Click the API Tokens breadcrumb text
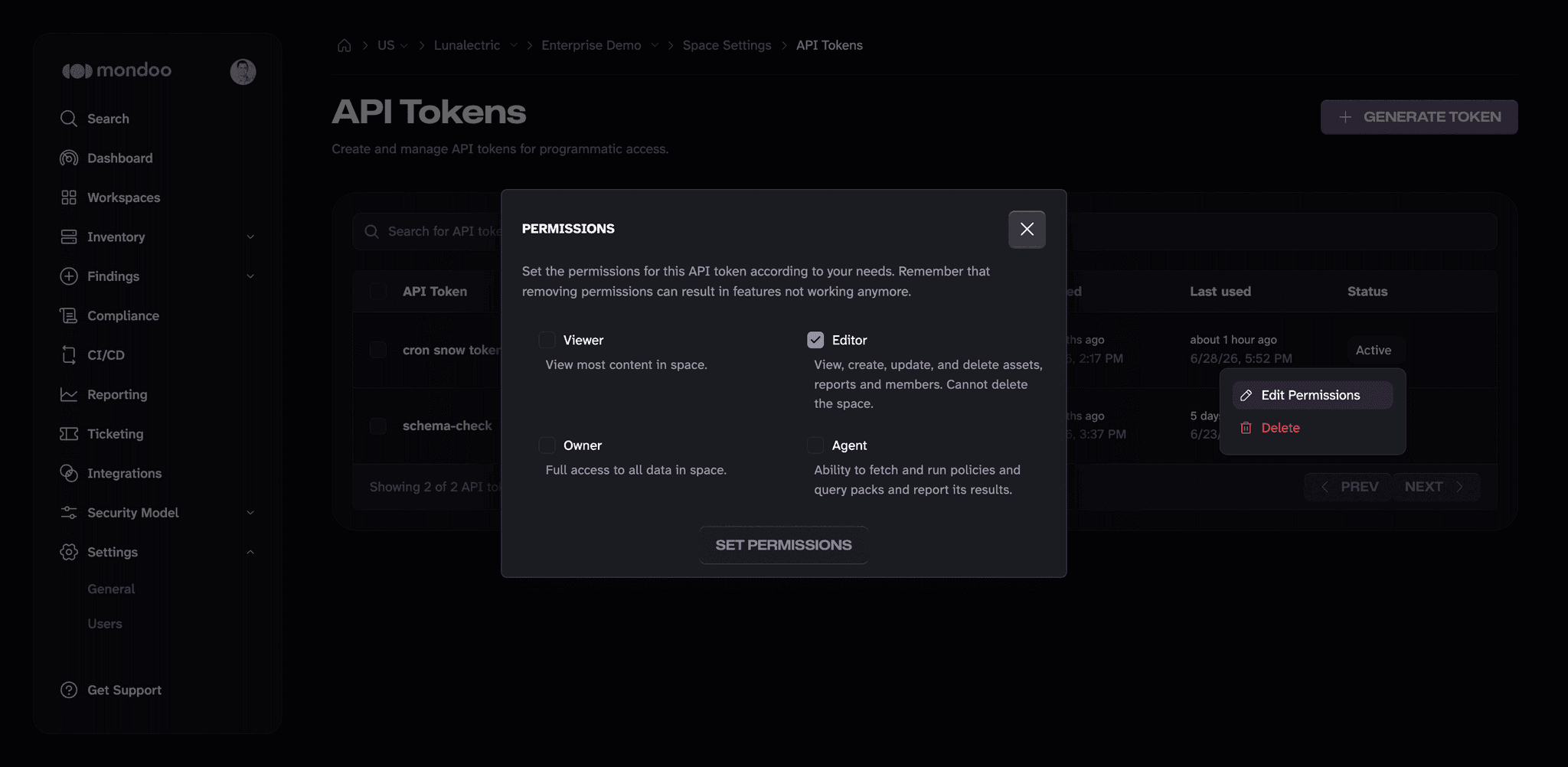 click(x=829, y=45)
